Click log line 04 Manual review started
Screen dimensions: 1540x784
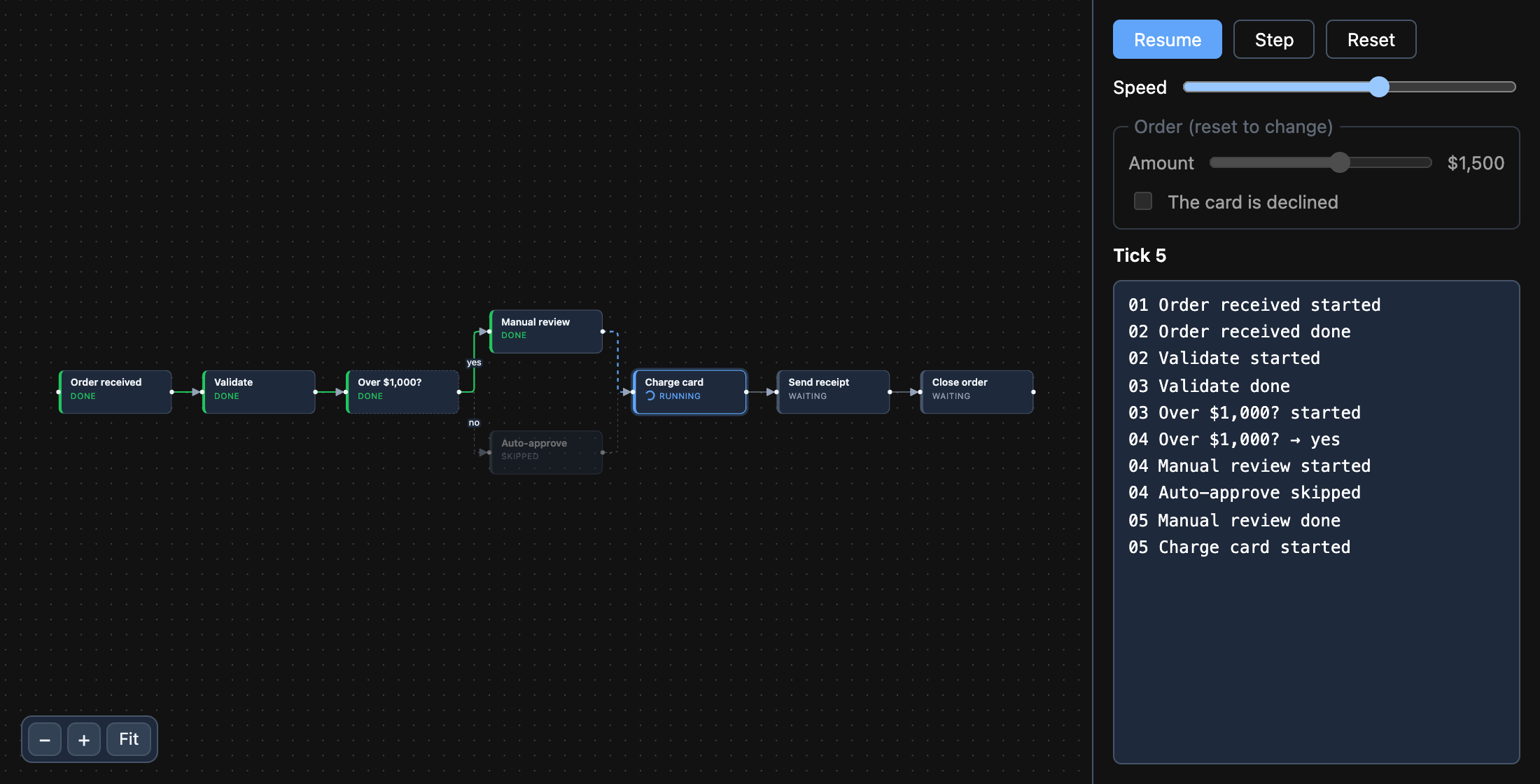[1249, 466]
